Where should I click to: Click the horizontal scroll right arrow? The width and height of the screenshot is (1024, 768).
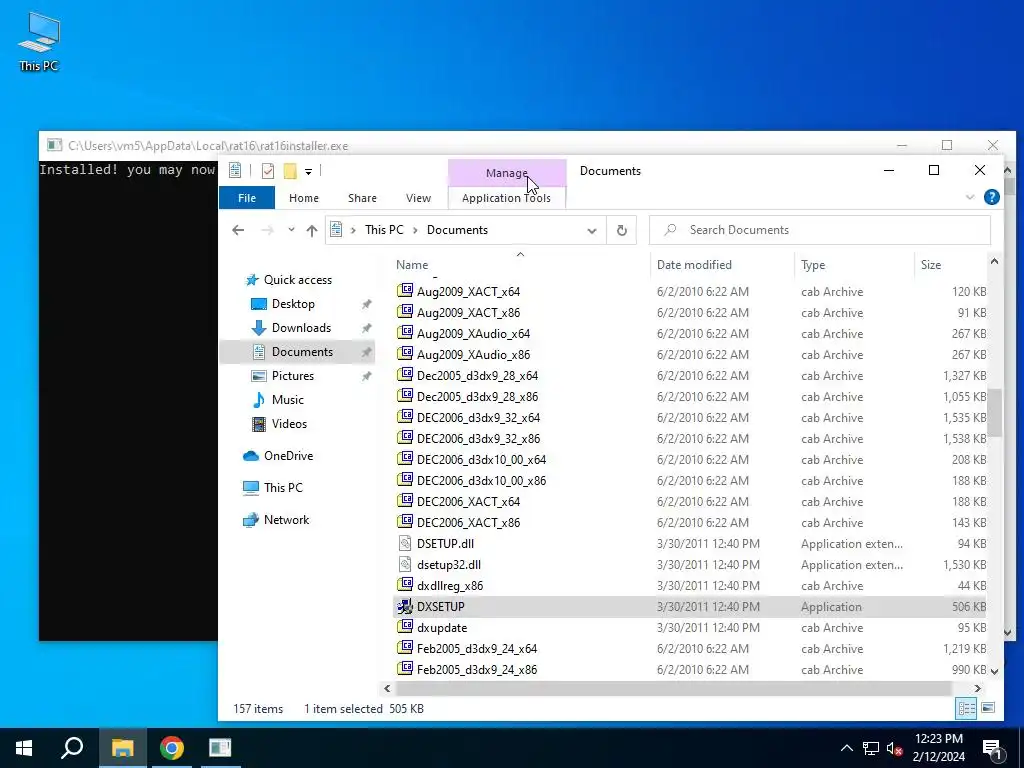pyautogui.click(x=978, y=688)
